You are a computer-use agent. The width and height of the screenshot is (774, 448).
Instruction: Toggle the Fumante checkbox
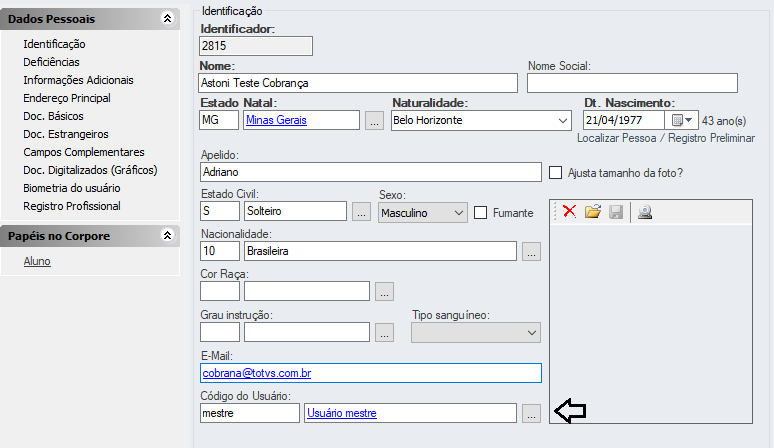(x=480, y=213)
